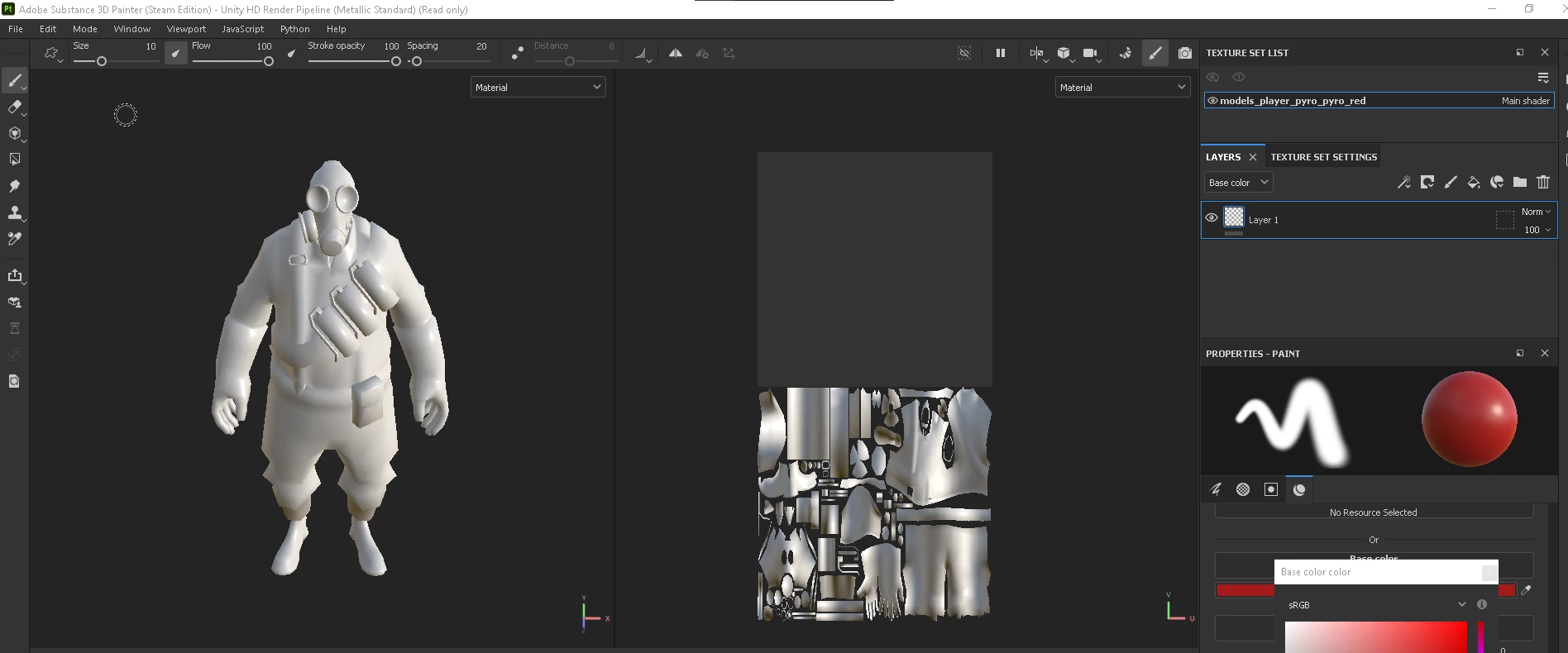
Task: Click the red material sphere preview
Action: coord(1470,419)
